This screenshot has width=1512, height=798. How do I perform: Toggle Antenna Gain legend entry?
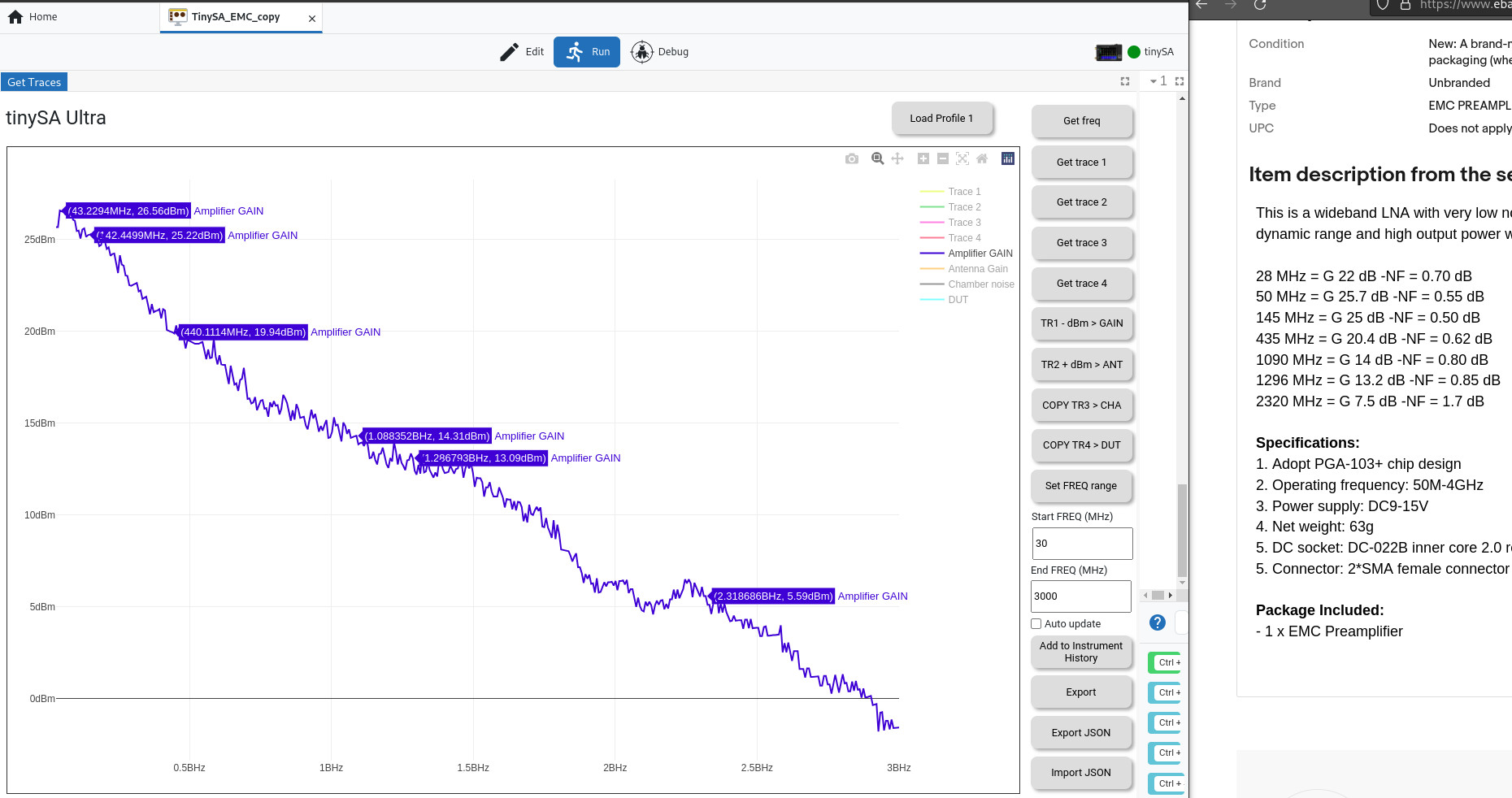pos(964,269)
